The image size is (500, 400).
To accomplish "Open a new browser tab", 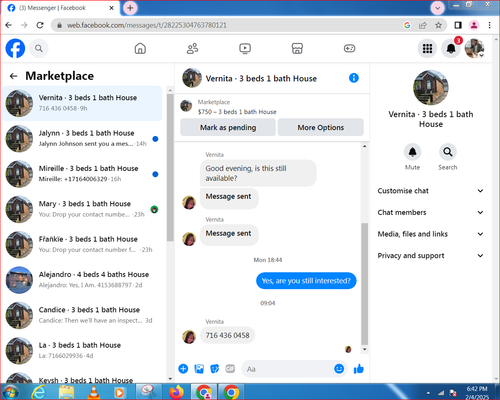I will 130,8.
